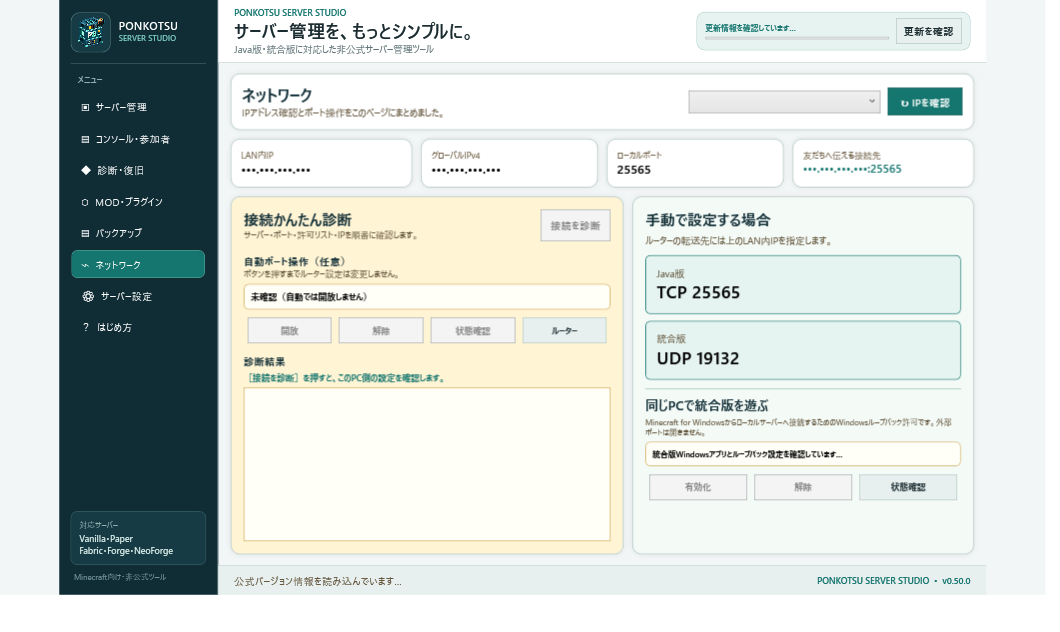Click the 対応サーバー info box
This screenshot has width=1060, height=632.
tap(138, 538)
